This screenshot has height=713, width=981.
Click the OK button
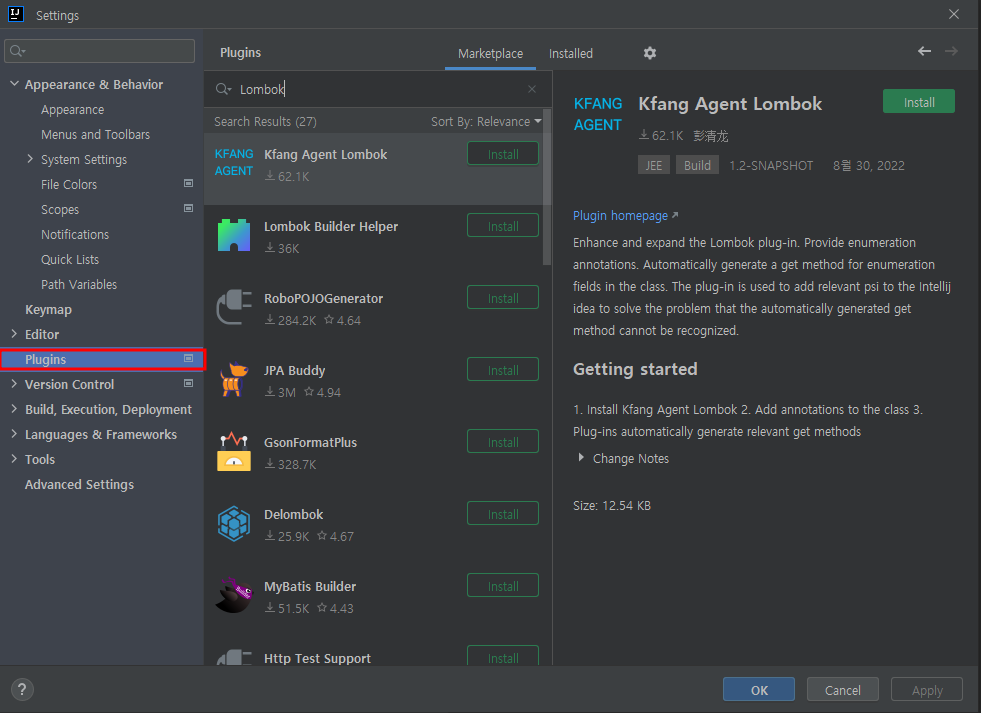[759, 689]
